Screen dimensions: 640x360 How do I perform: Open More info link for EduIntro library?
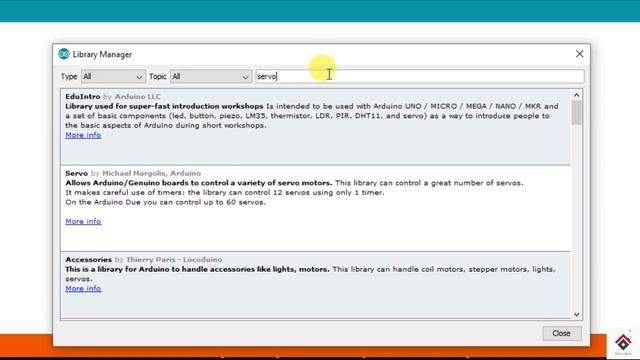click(83, 135)
